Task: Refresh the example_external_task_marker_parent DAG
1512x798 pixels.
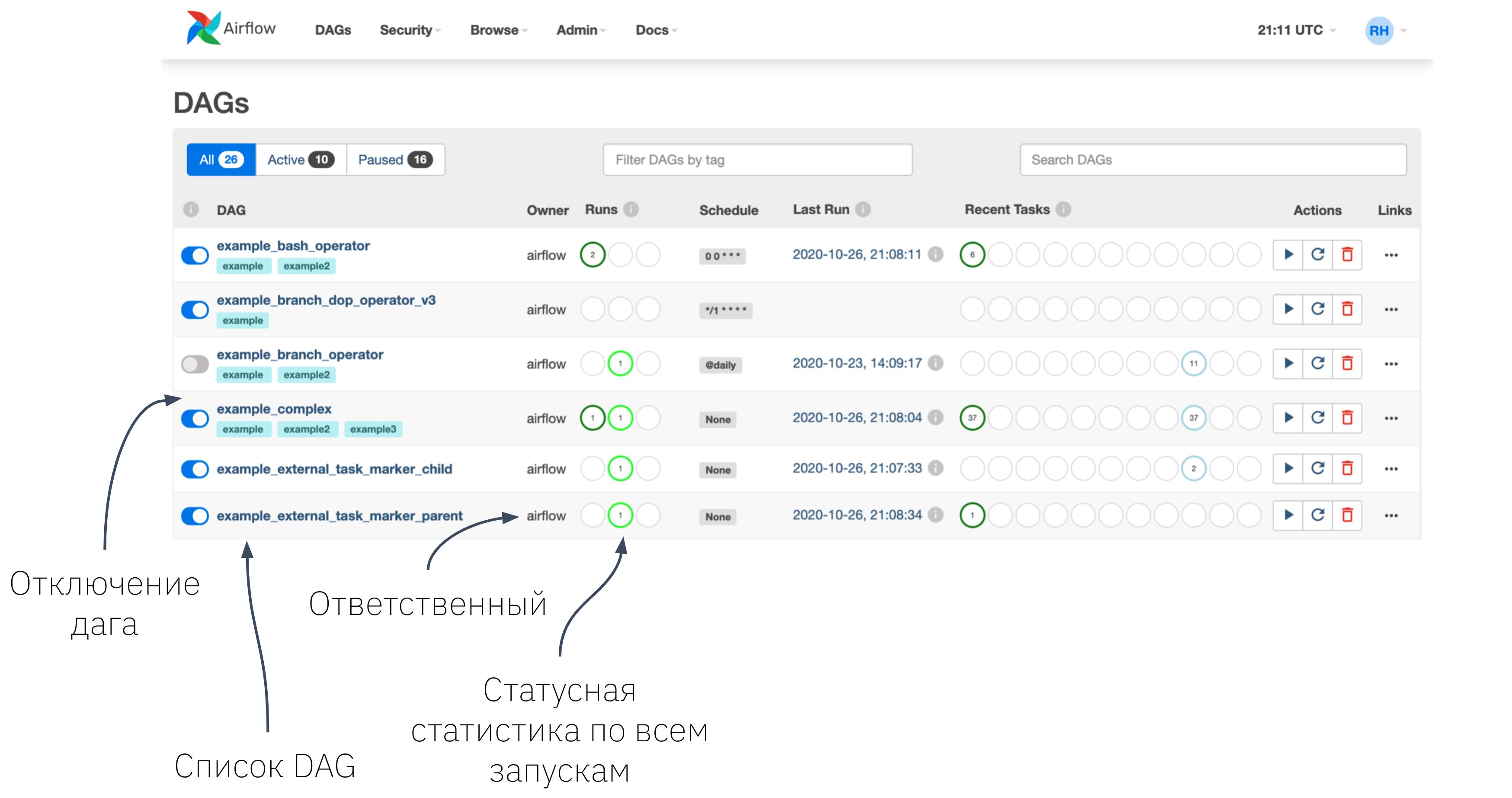Action: 1318,515
